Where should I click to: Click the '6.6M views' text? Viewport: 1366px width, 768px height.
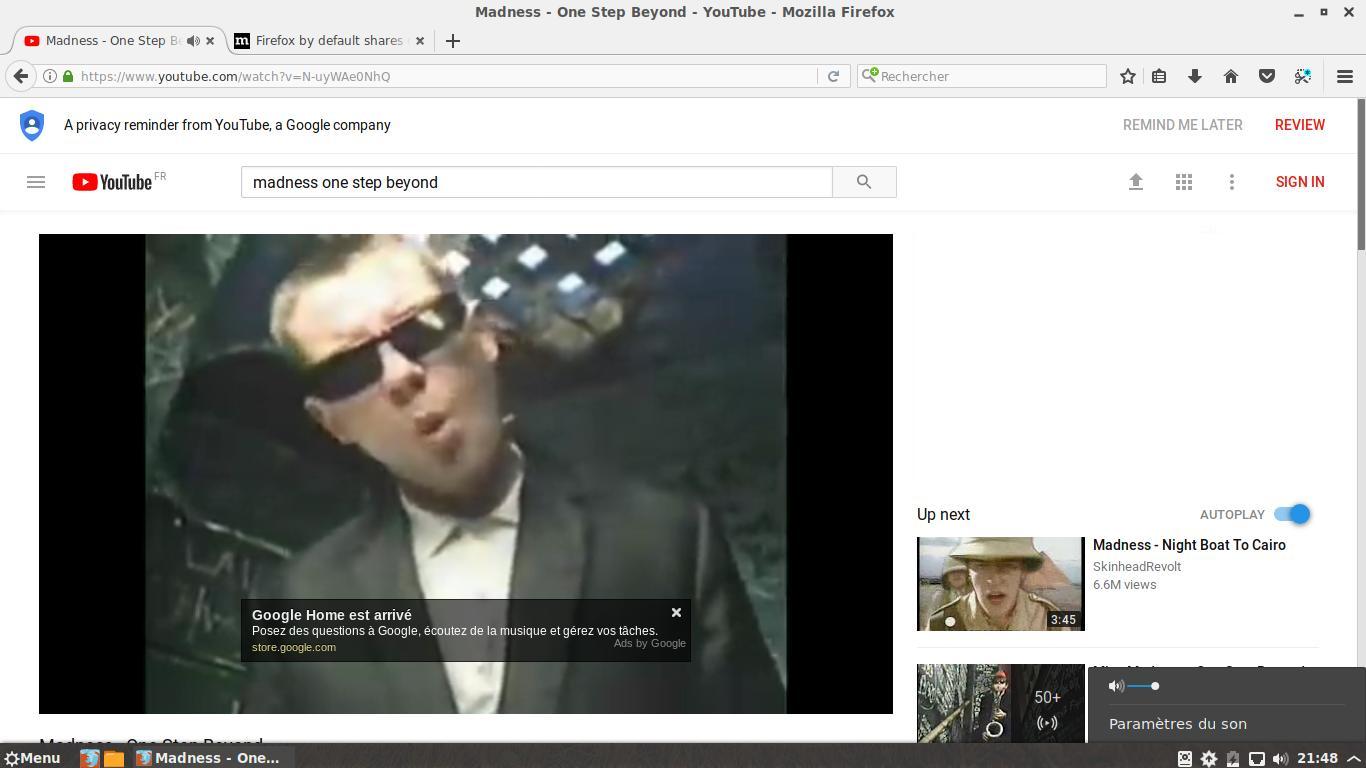click(1125, 584)
